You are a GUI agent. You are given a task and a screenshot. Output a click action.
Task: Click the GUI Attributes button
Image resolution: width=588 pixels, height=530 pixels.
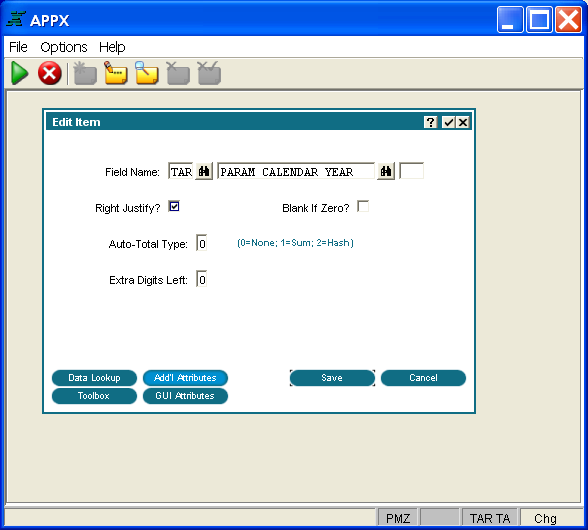[185, 396]
